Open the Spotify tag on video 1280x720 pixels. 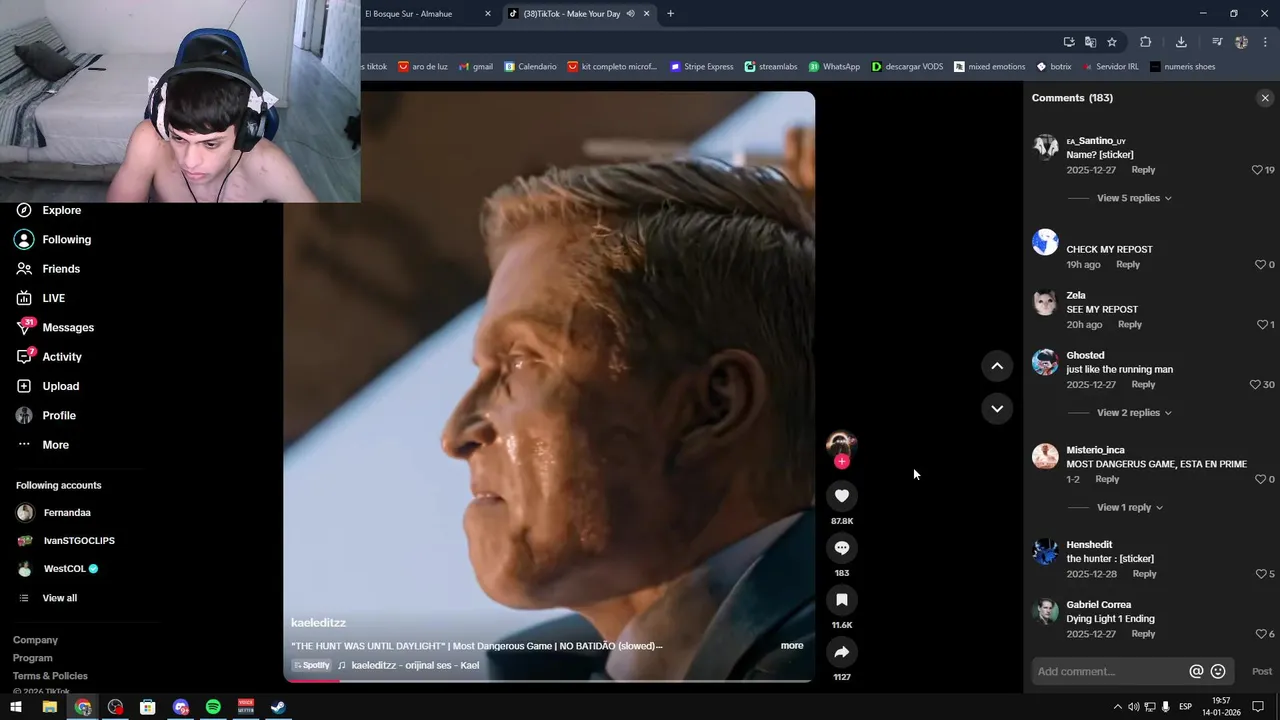311,666
